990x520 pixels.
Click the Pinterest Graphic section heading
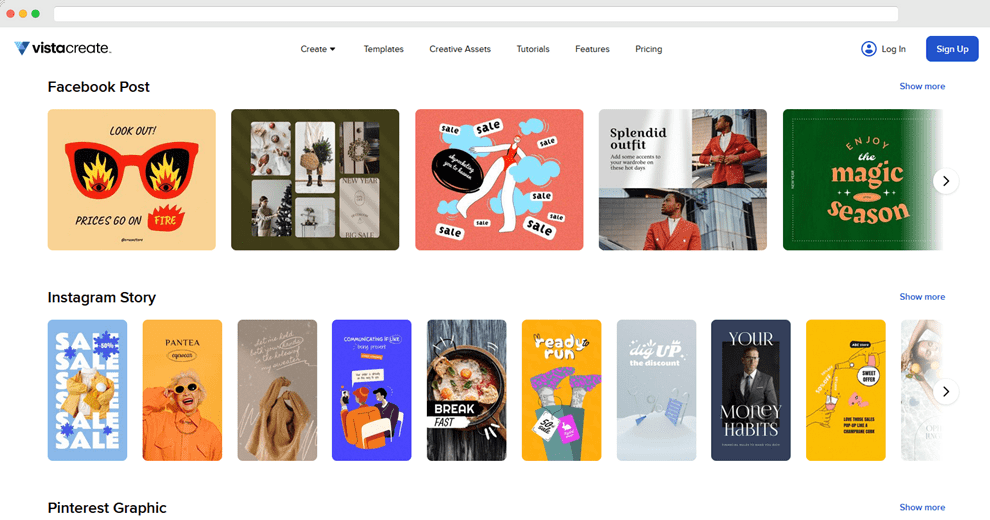[107, 508]
